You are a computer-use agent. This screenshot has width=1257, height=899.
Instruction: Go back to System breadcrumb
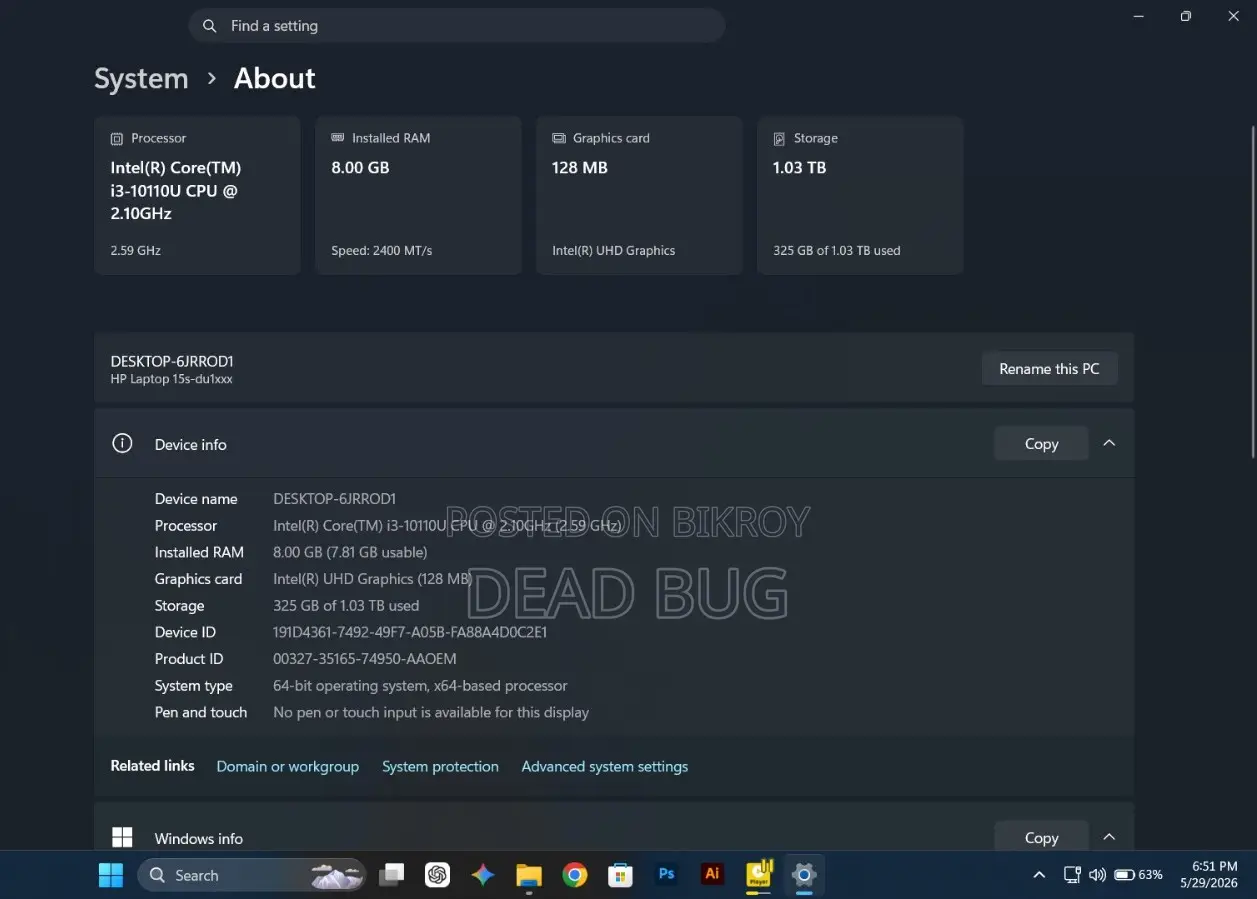141,78
